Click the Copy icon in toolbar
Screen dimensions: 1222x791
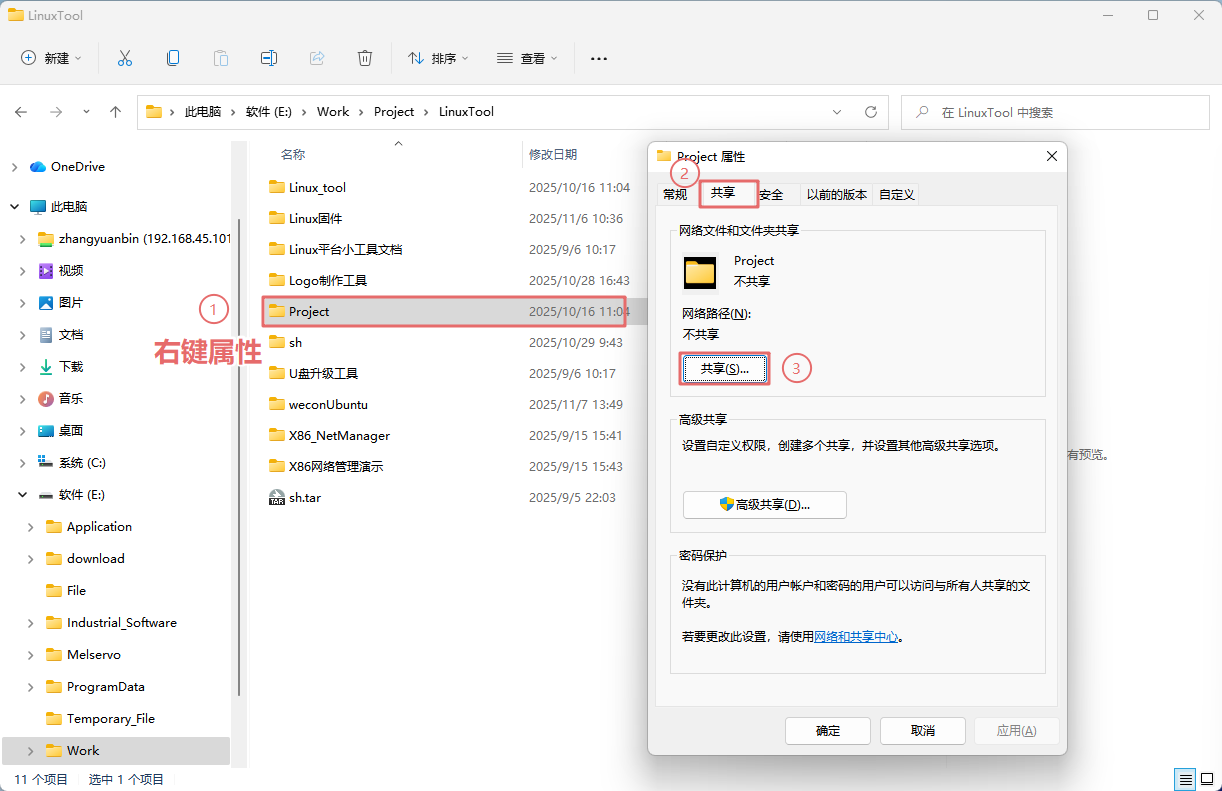click(173, 58)
